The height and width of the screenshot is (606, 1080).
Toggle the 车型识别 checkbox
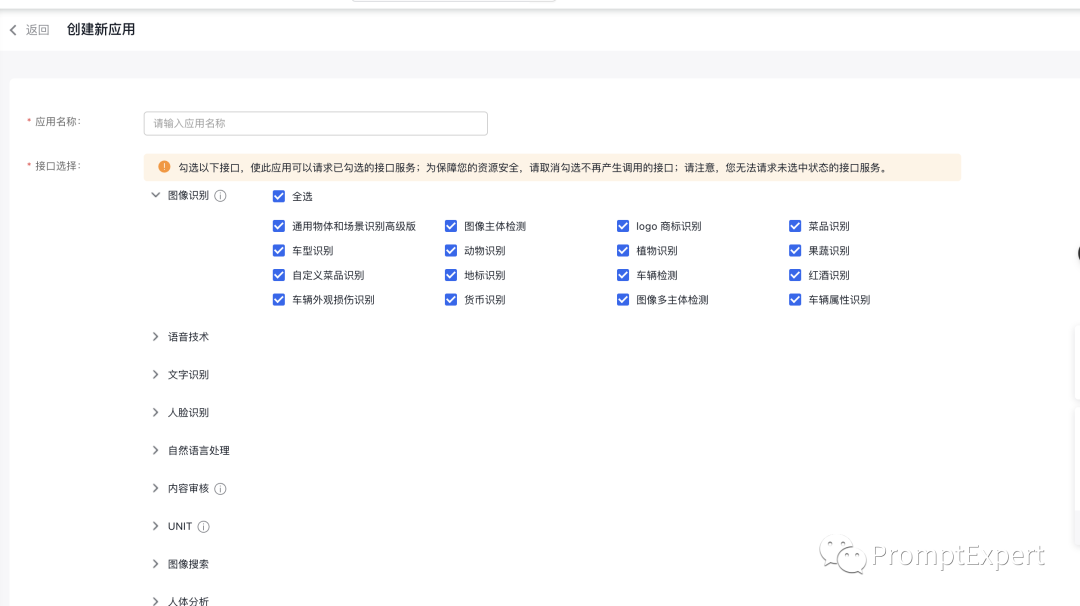pyautogui.click(x=279, y=251)
